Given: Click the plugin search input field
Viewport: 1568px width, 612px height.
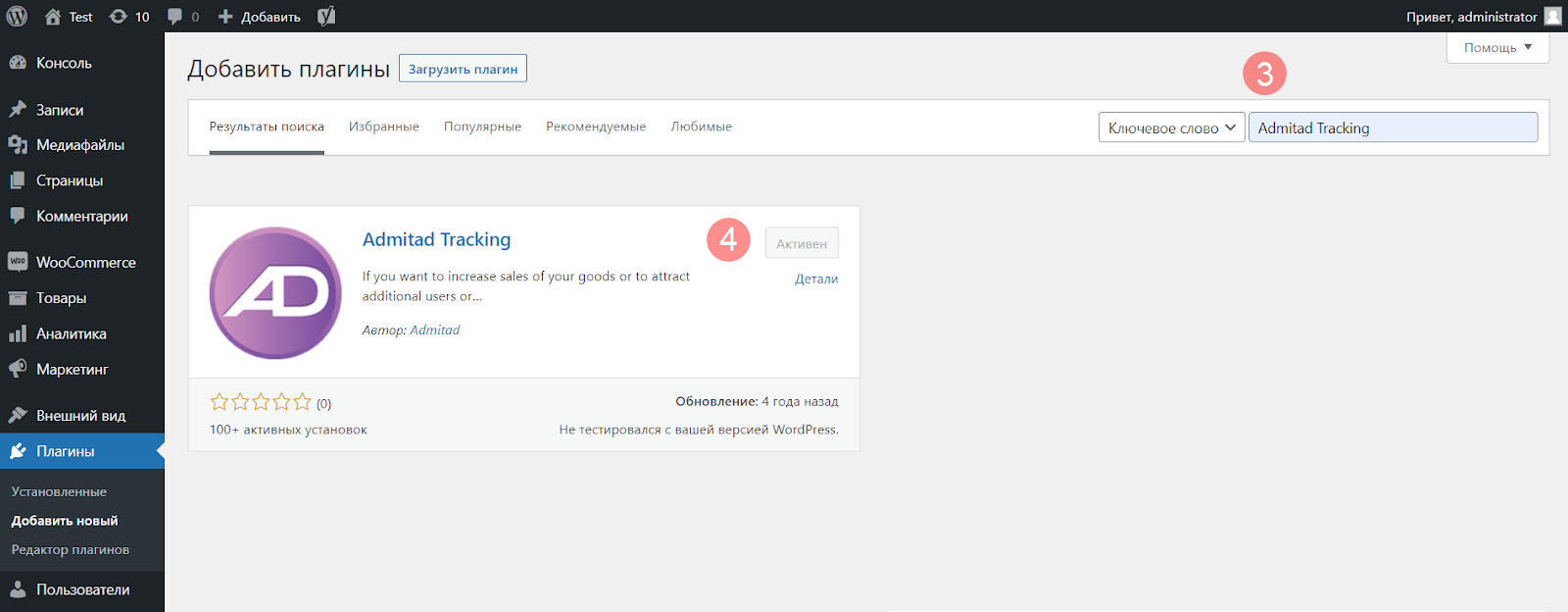Looking at the screenshot, I should tap(1392, 127).
